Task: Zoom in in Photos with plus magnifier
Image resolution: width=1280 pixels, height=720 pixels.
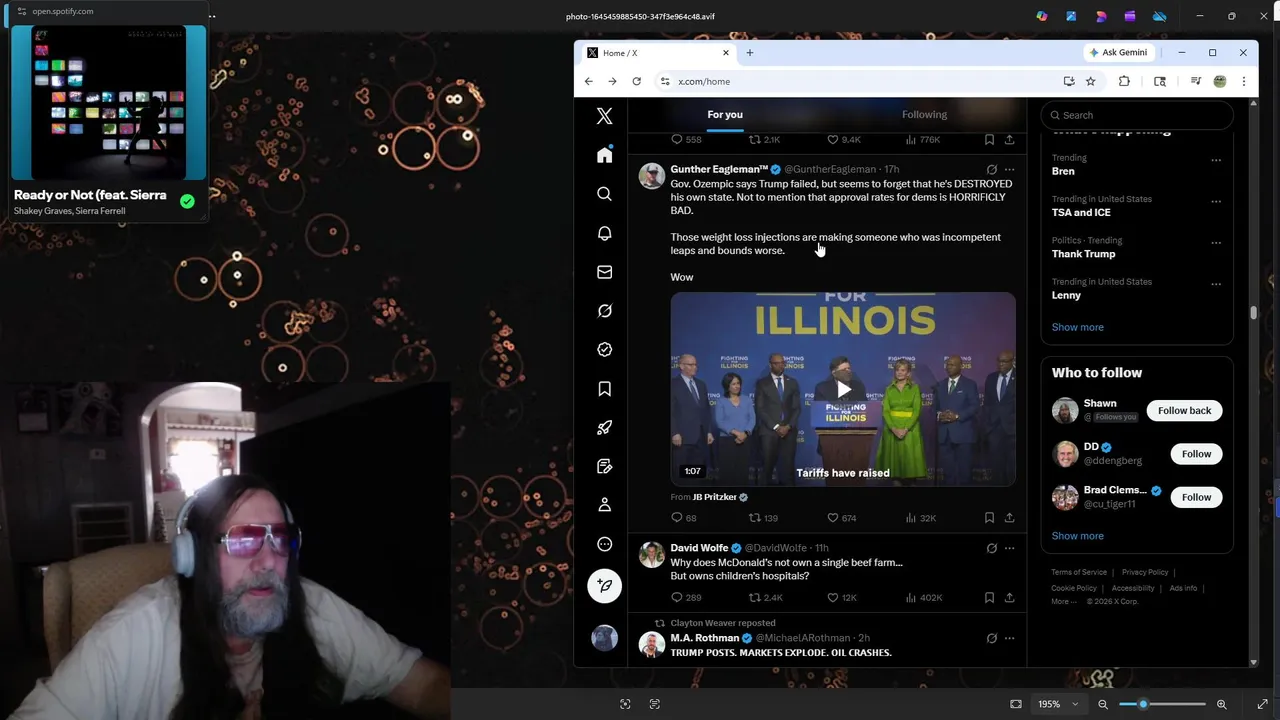Action: click(1221, 704)
